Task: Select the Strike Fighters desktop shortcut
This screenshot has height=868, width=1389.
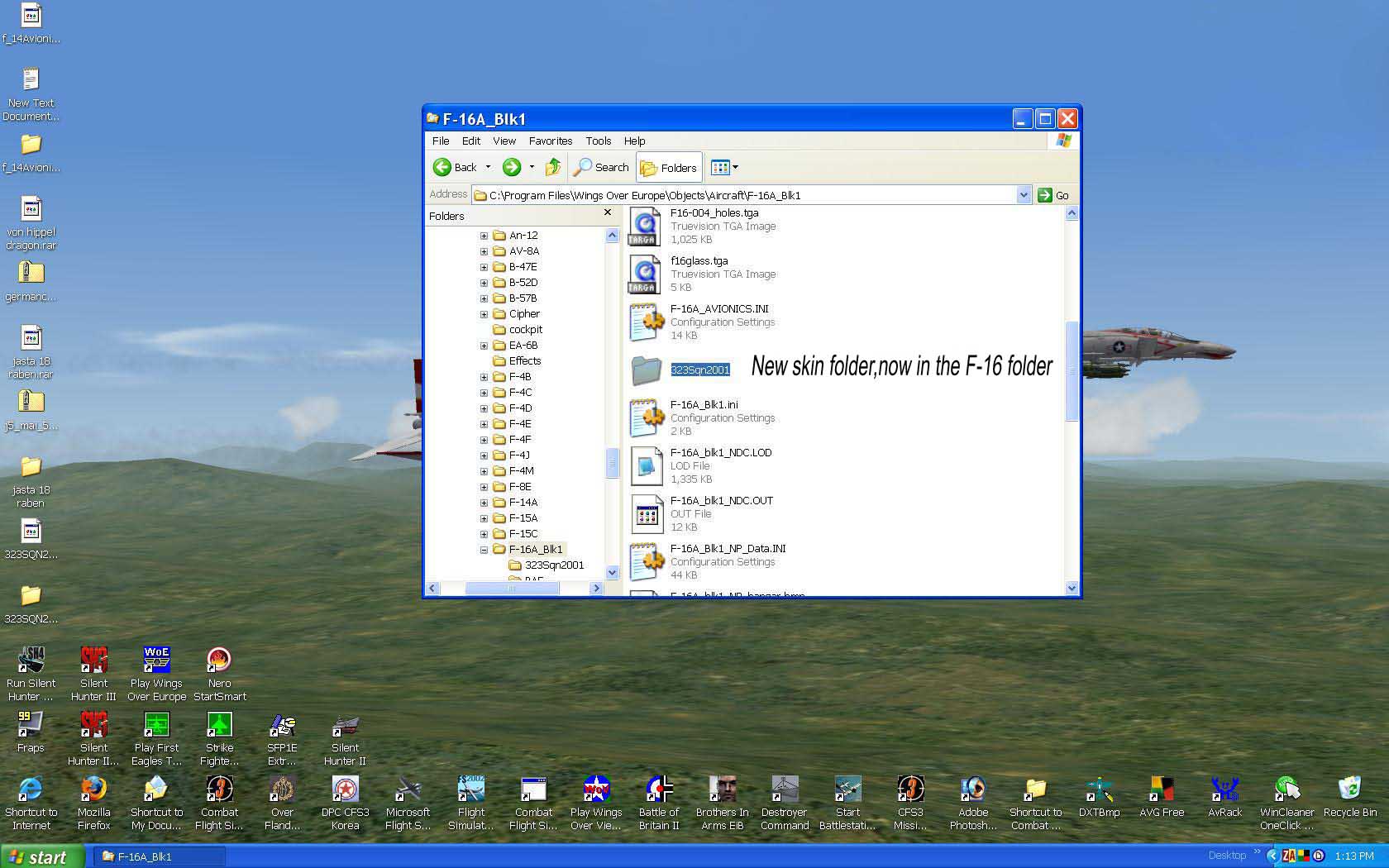Action: tap(219, 738)
